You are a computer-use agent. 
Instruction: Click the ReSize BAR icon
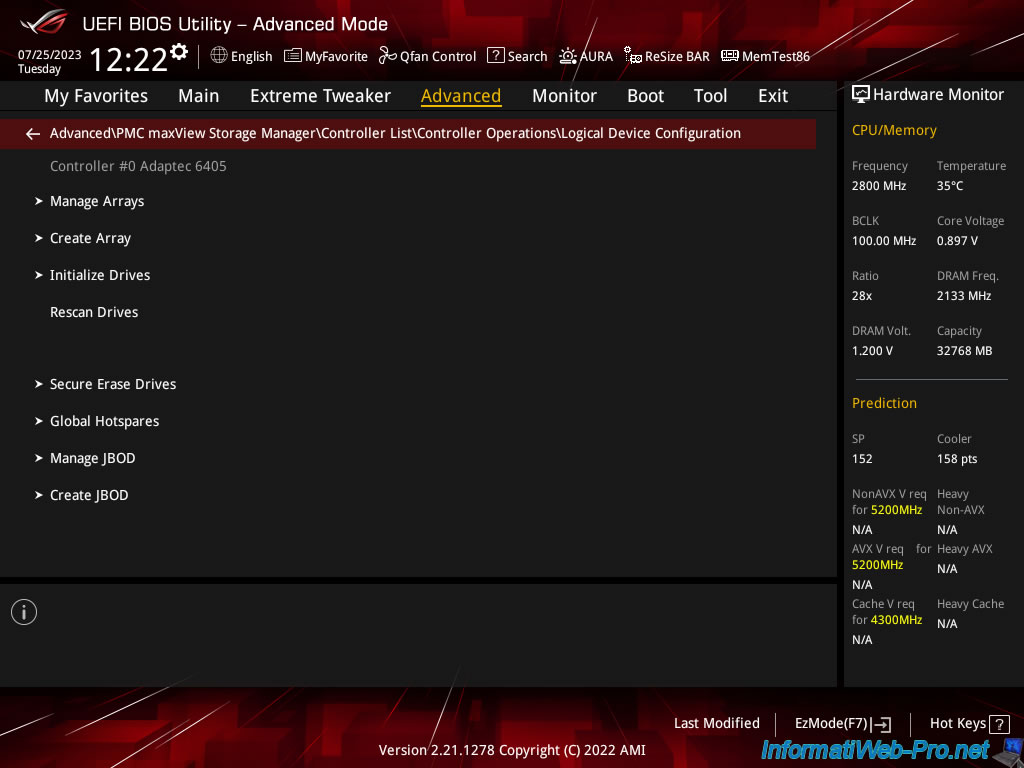pyautogui.click(x=632, y=56)
